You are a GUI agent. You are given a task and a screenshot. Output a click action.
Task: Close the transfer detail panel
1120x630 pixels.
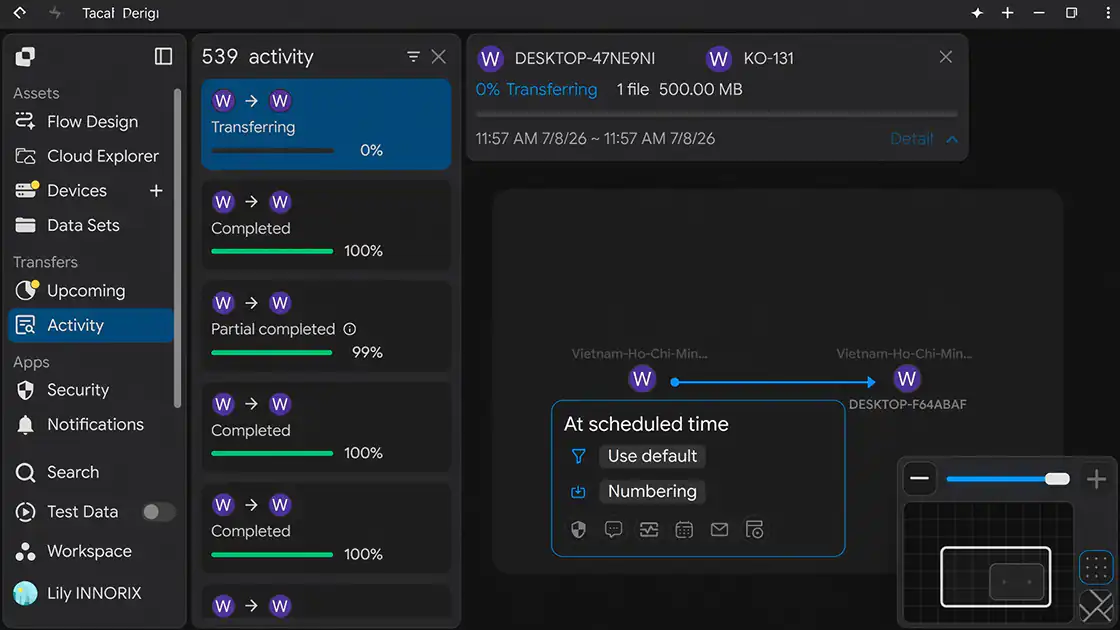tap(946, 56)
